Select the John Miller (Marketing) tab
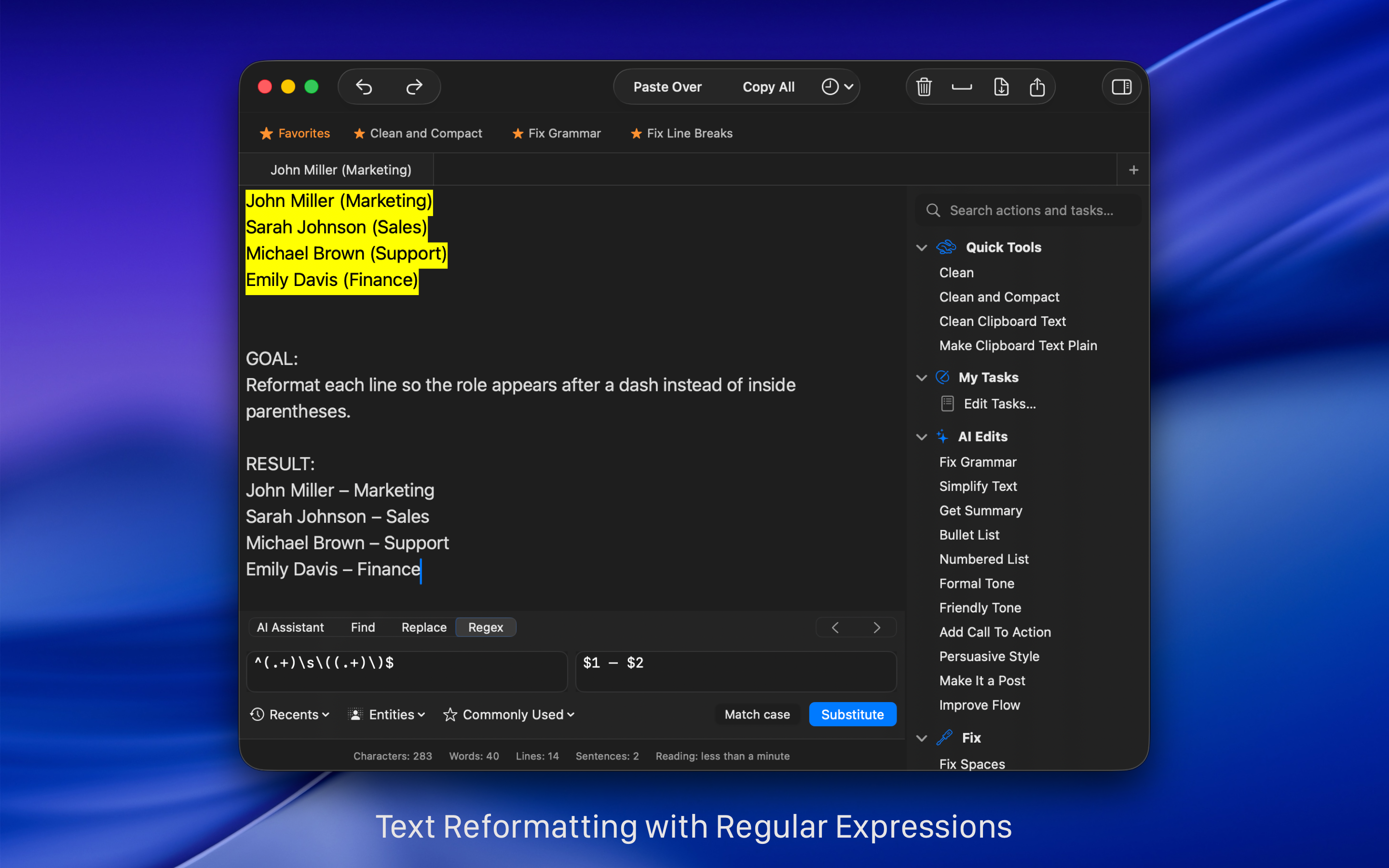1389x868 pixels. (340, 170)
